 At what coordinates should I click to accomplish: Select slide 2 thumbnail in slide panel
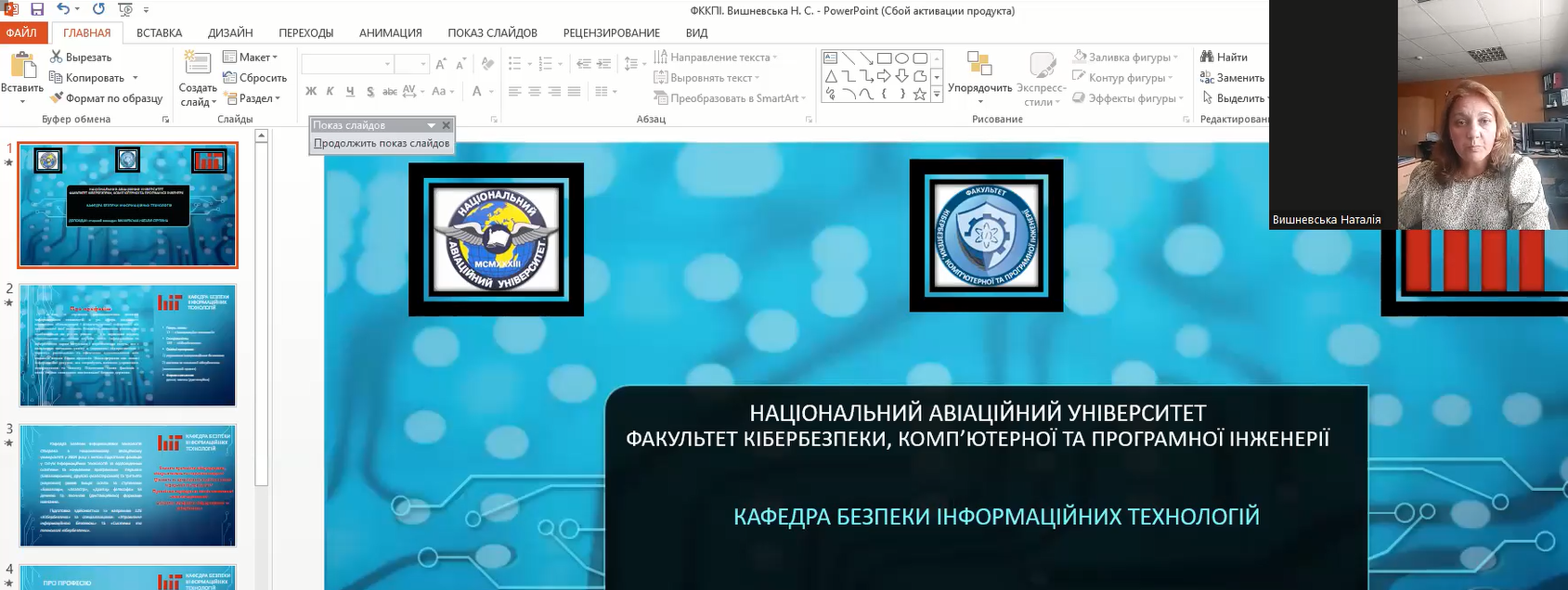pos(128,345)
